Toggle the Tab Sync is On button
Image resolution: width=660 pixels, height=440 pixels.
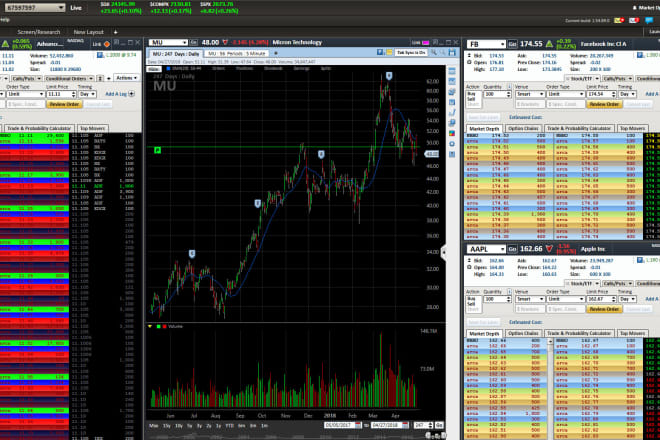pyautogui.click(x=411, y=53)
